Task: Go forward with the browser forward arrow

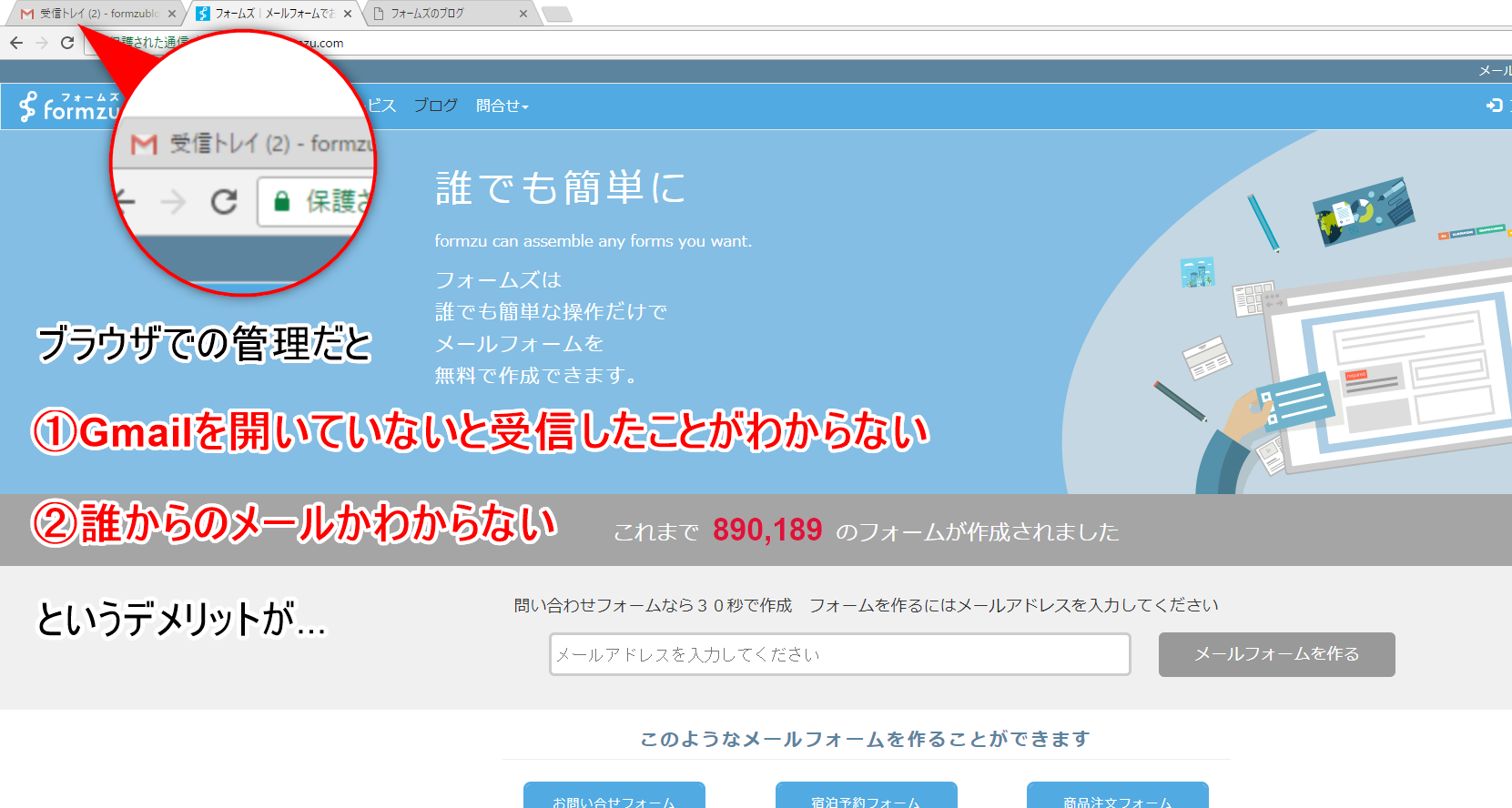Action: (x=42, y=43)
